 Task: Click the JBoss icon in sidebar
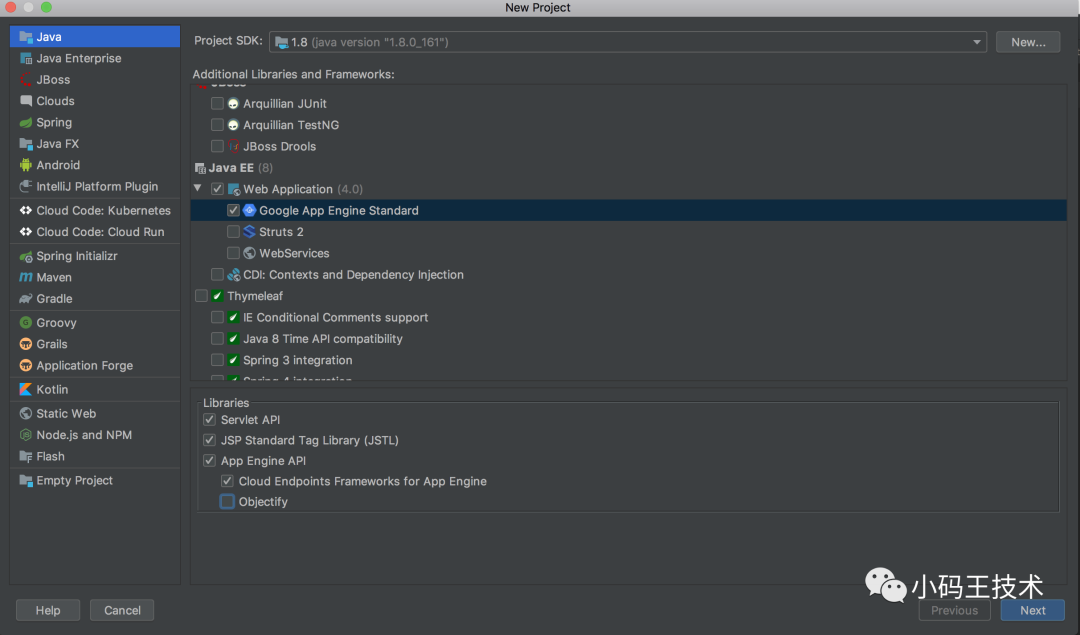pyautogui.click(x=26, y=79)
